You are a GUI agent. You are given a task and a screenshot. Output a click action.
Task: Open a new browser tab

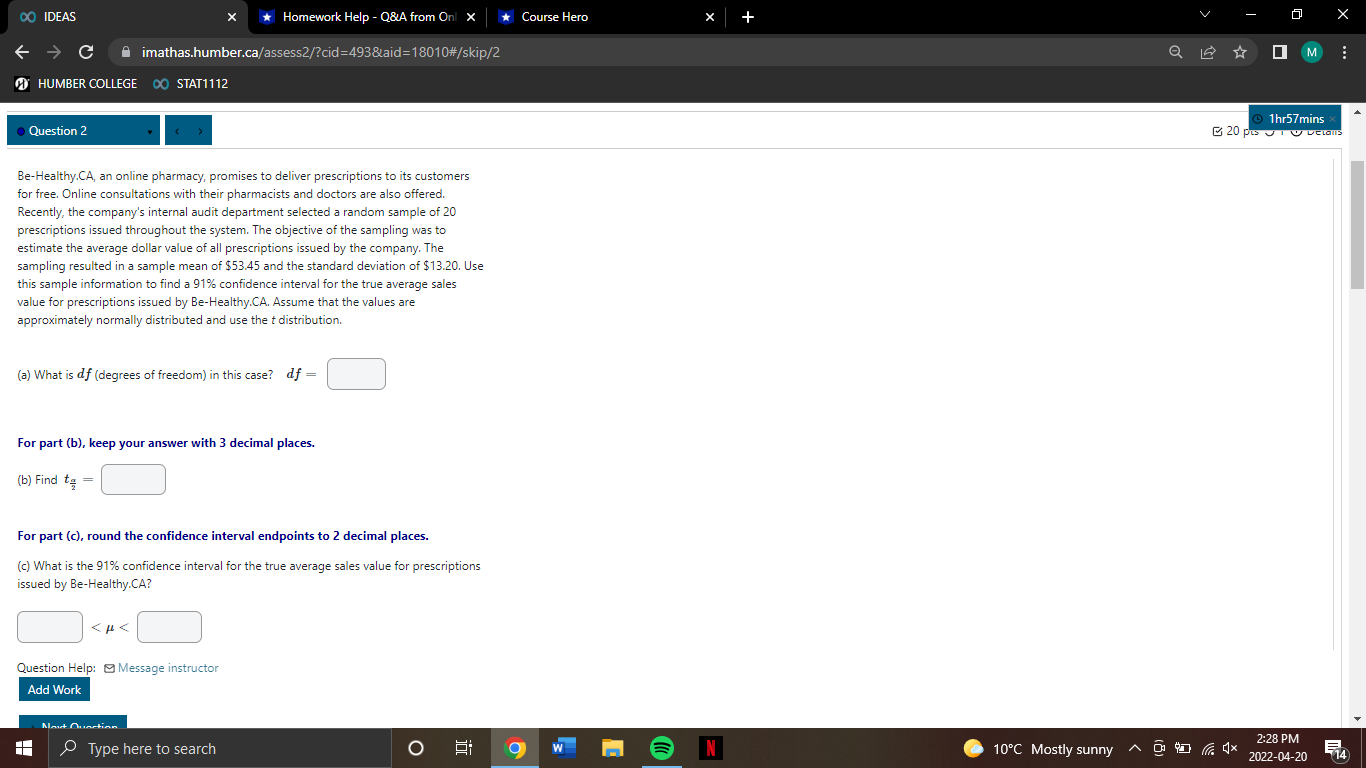coord(748,17)
